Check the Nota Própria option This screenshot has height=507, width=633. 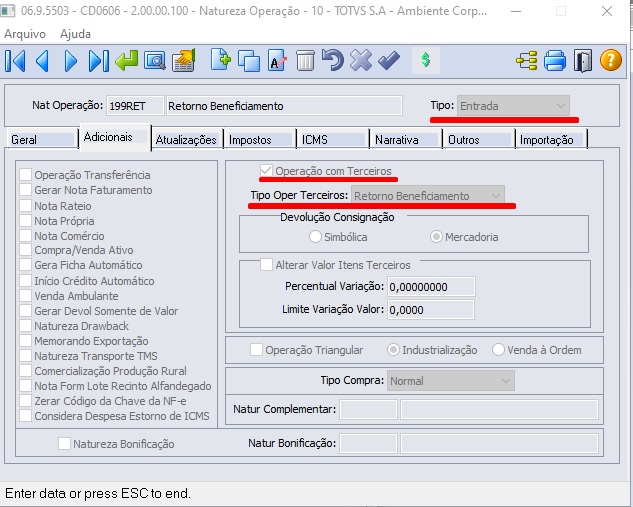pos(26,220)
